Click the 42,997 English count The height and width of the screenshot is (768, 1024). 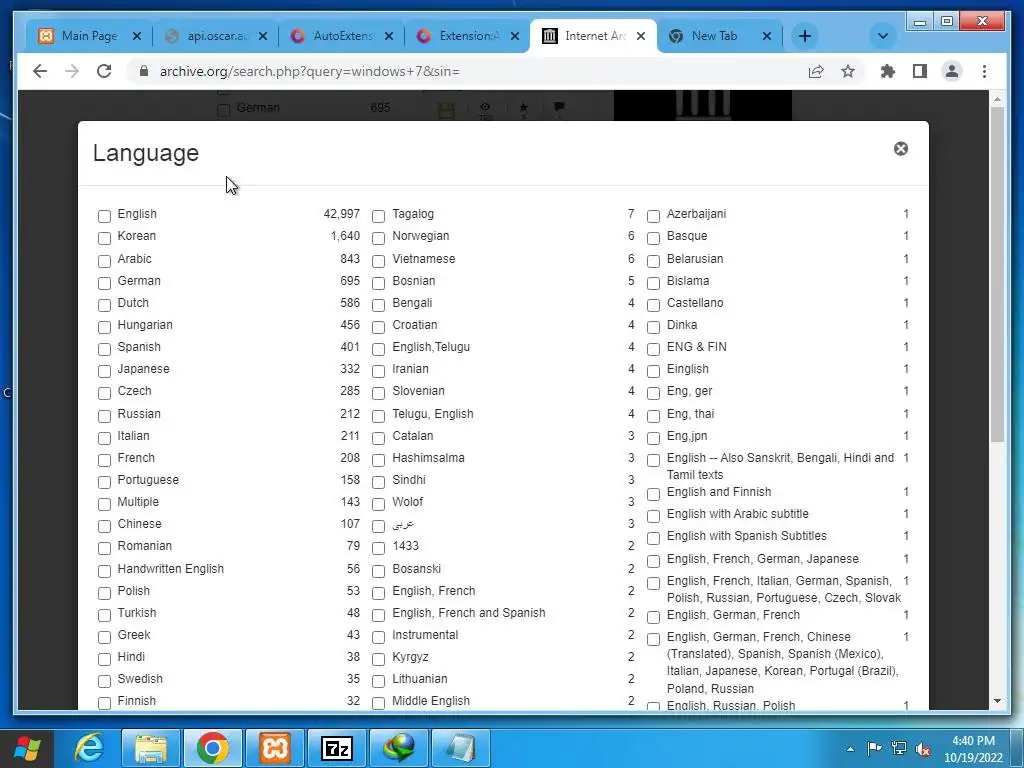342,214
